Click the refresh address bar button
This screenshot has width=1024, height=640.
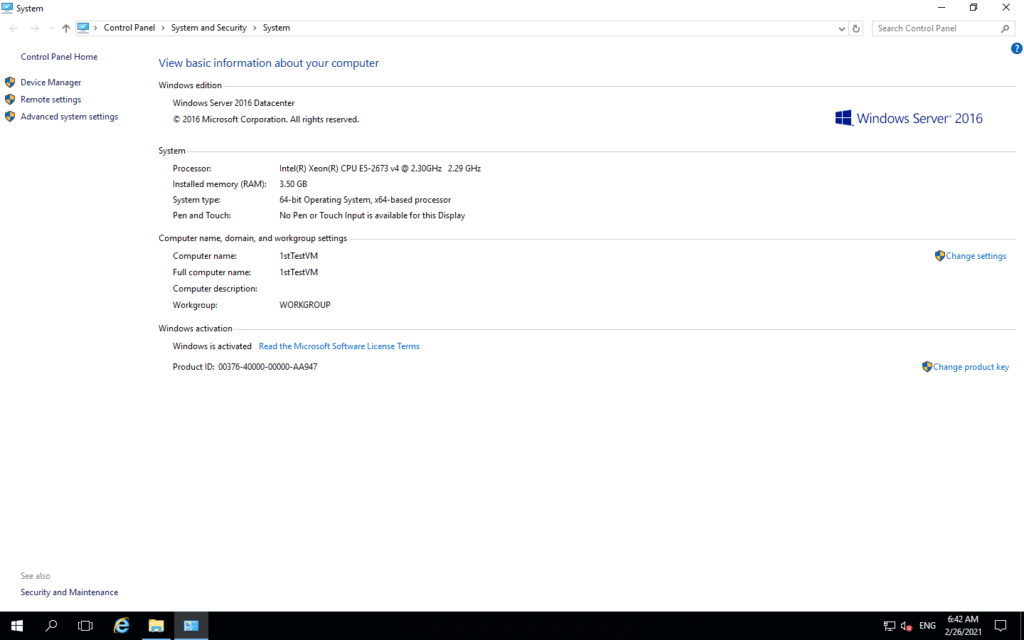[856, 28]
